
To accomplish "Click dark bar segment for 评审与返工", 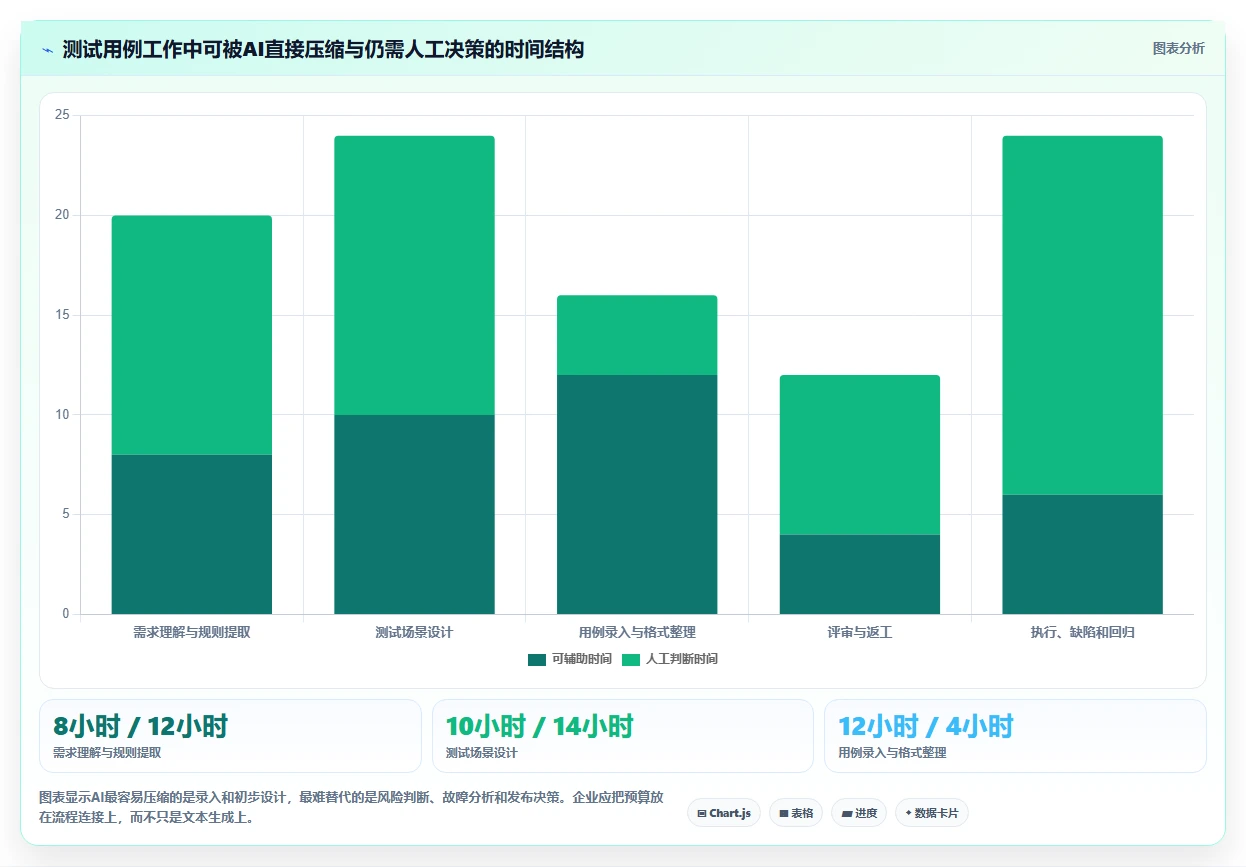I will (x=860, y=574).
